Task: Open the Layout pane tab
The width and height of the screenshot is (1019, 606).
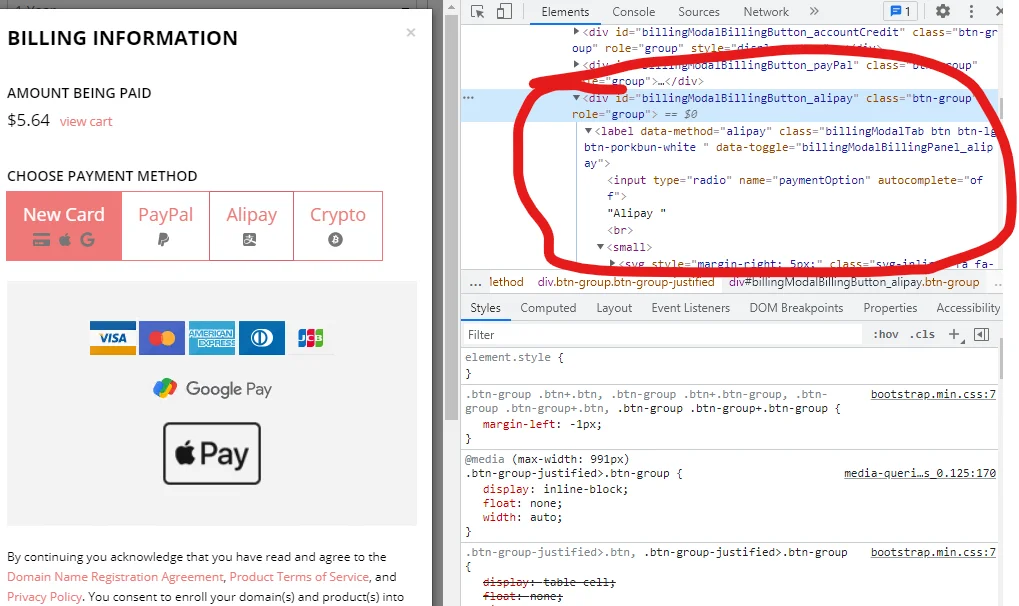Action: tap(614, 308)
